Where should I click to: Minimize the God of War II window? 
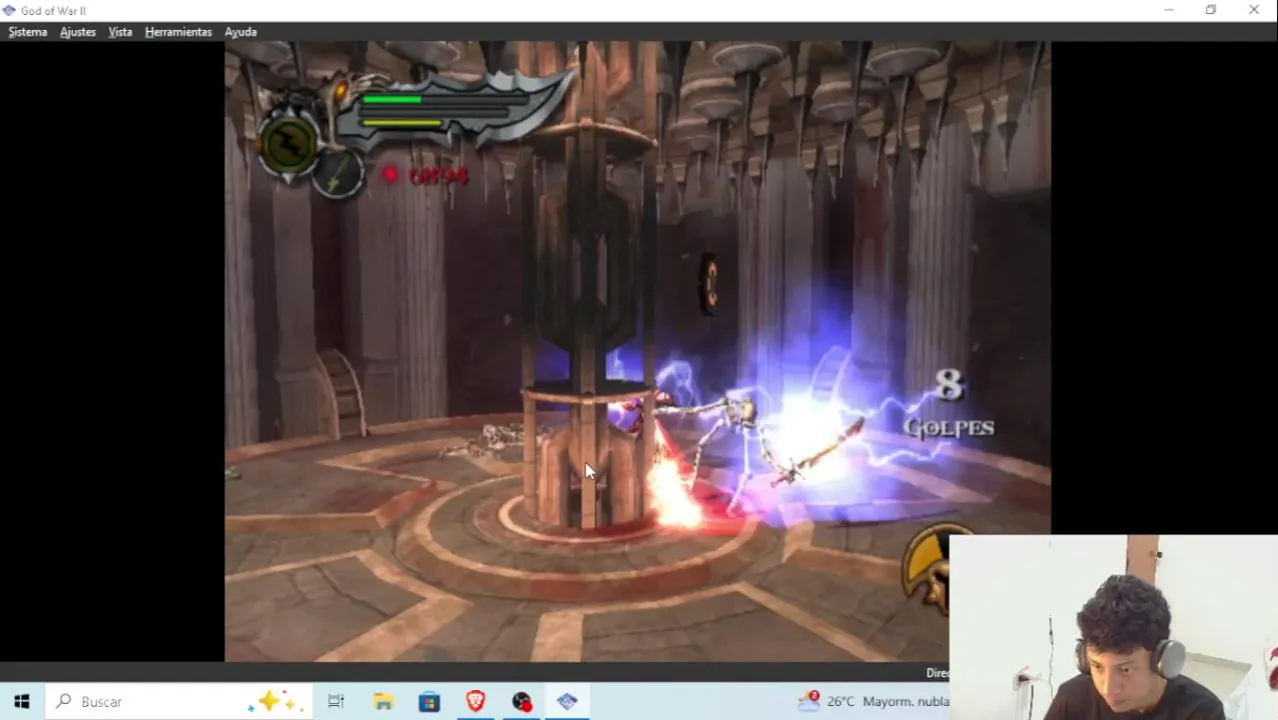tap(1169, 10)
